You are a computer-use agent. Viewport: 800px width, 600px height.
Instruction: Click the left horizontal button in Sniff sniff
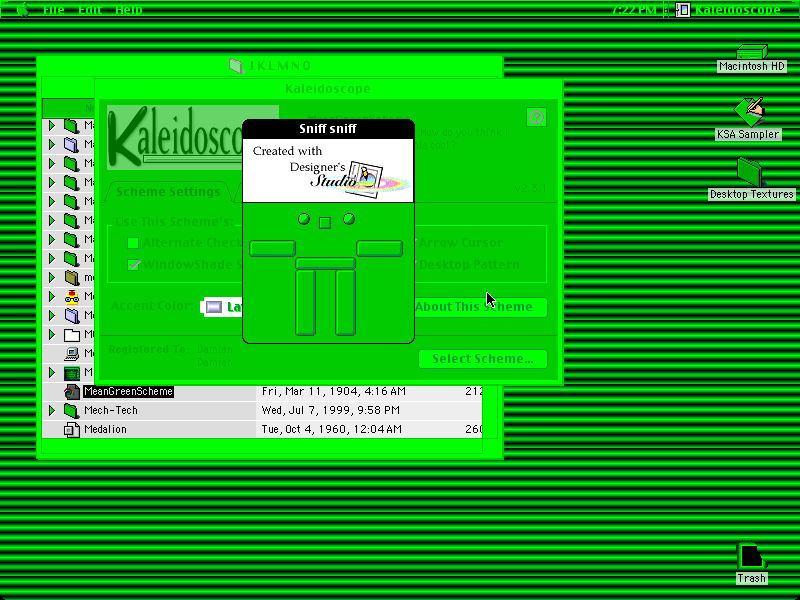pyautogui.click(x=272, y=248)
